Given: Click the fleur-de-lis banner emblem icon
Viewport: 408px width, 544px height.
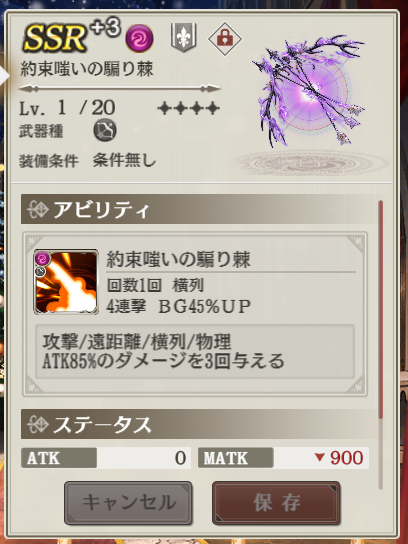Looking at the screenshot, I should 184,37.
